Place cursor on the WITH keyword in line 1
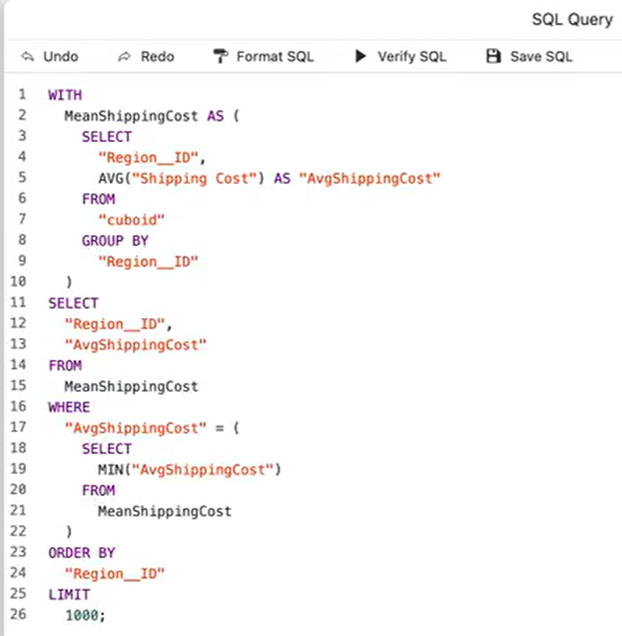The height and width of the screenshot is (636, 622). tap(65, 95)
